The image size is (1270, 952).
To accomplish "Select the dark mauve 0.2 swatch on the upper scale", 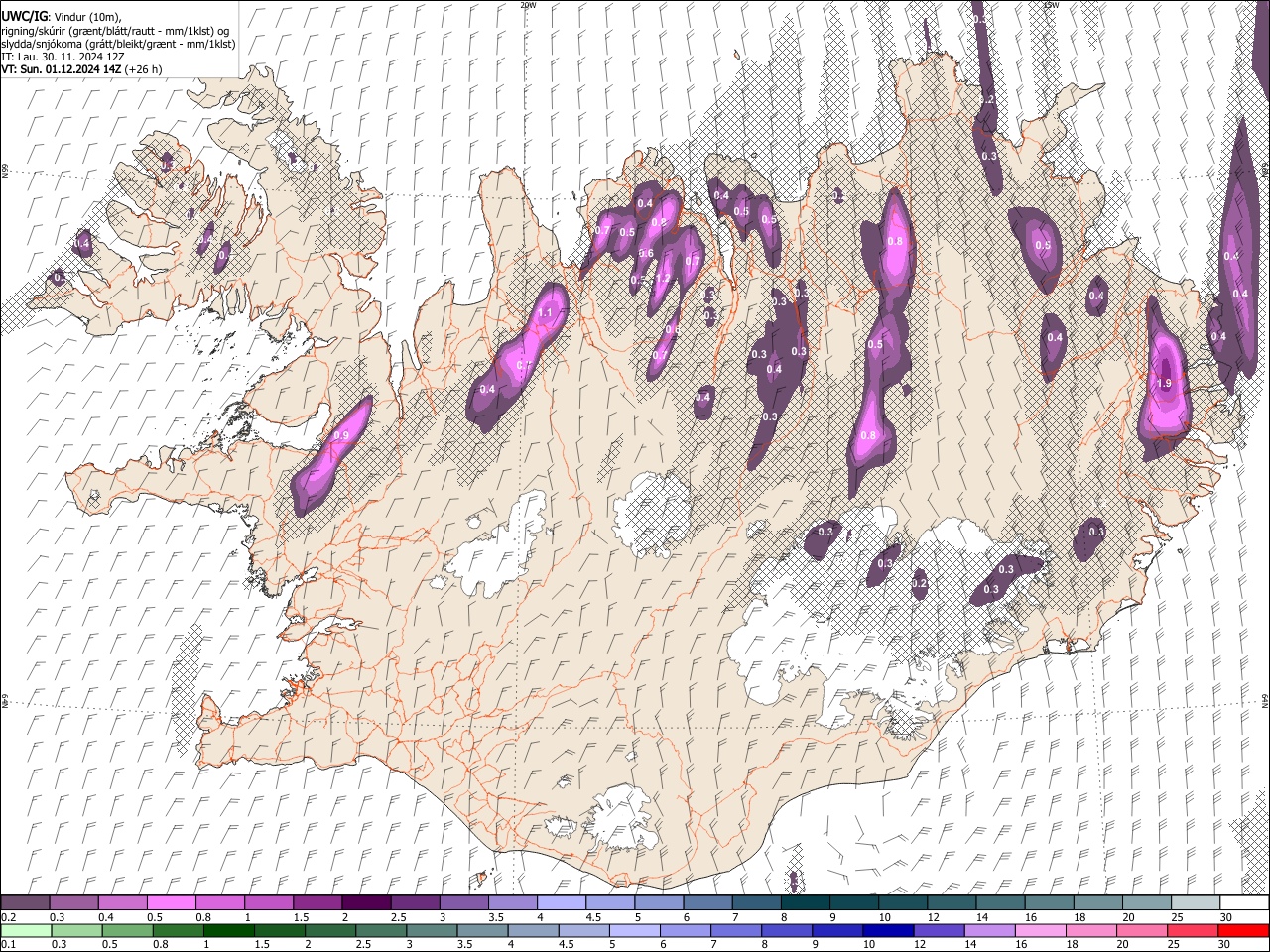I will [x=25, y=903].
